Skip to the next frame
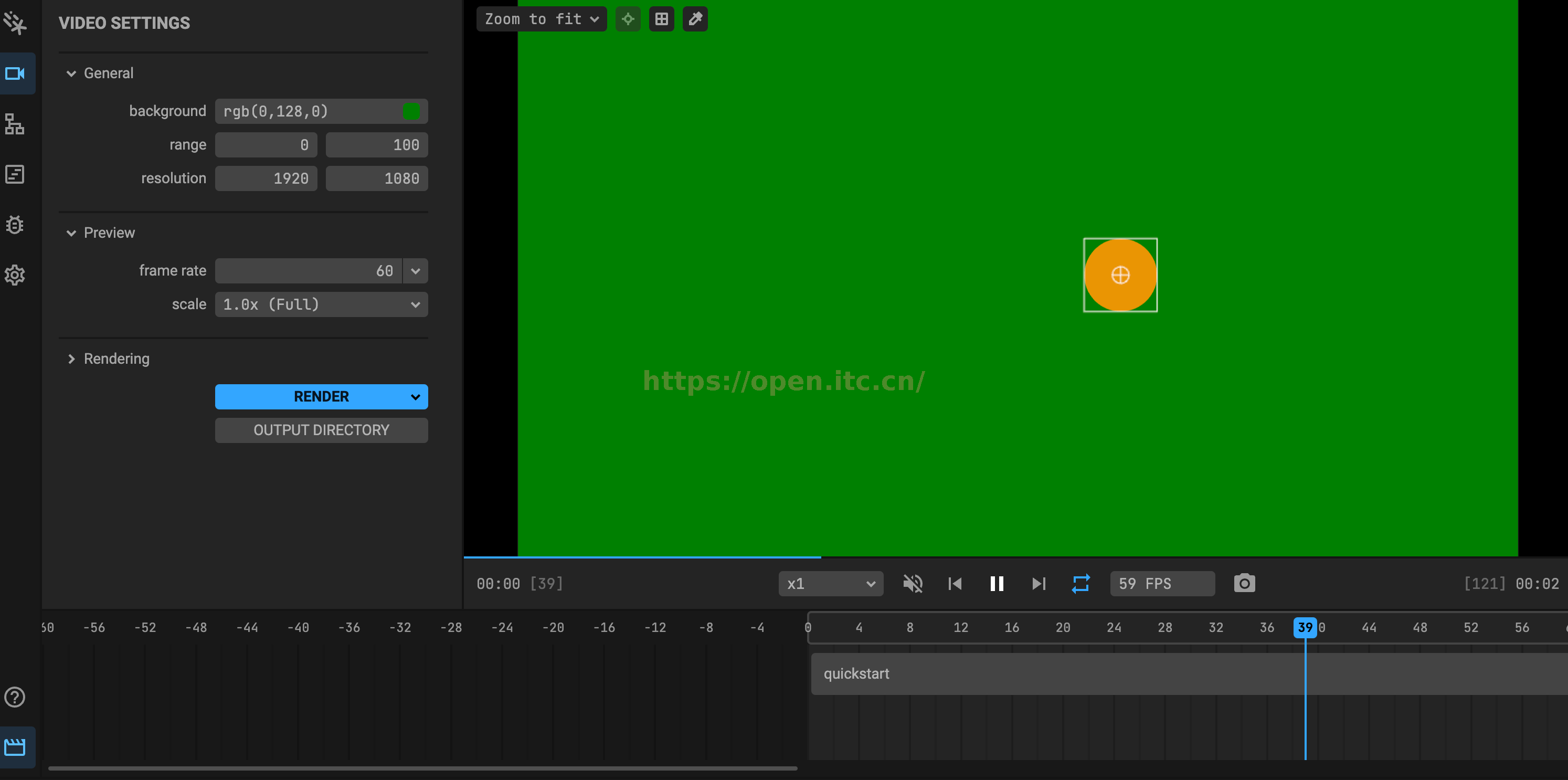 pos(1039,584)
